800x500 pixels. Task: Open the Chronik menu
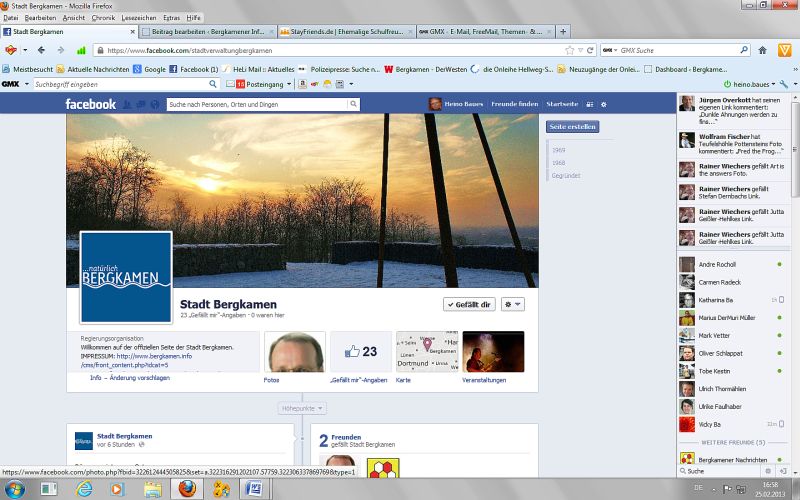tap(103, 17)
